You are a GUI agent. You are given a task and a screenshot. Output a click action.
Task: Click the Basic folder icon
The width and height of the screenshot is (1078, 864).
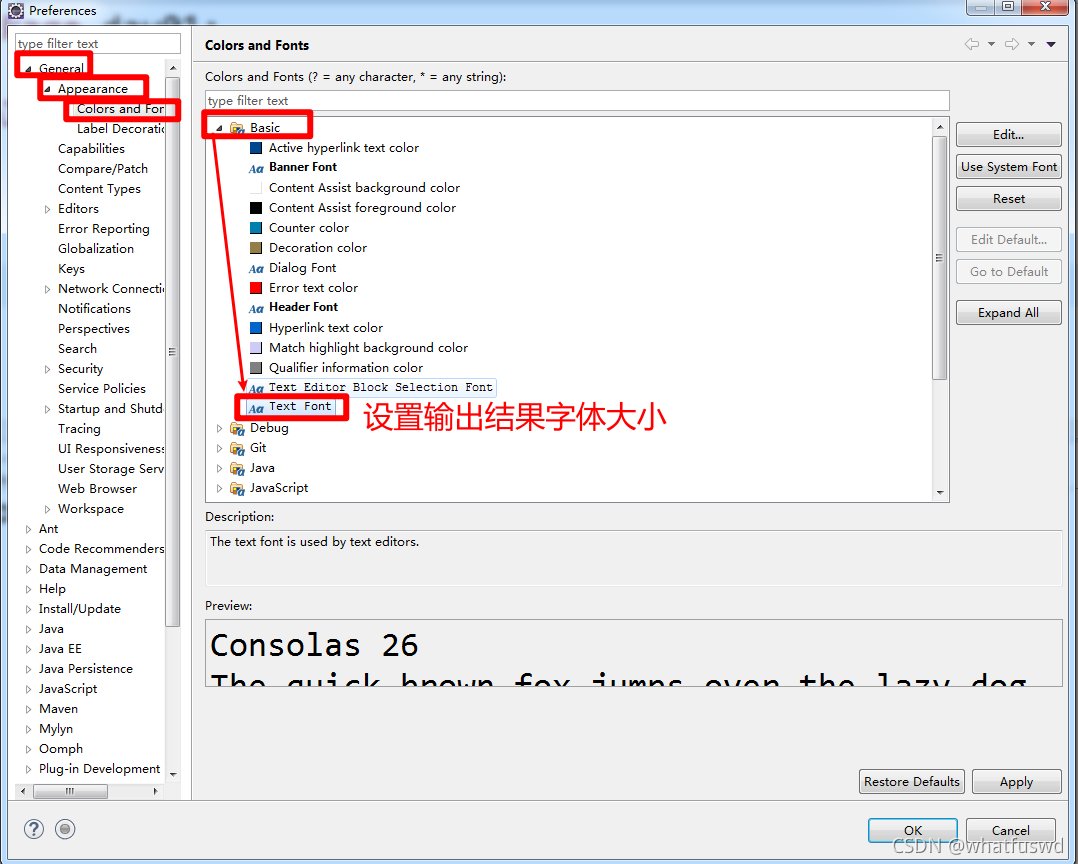237,128
